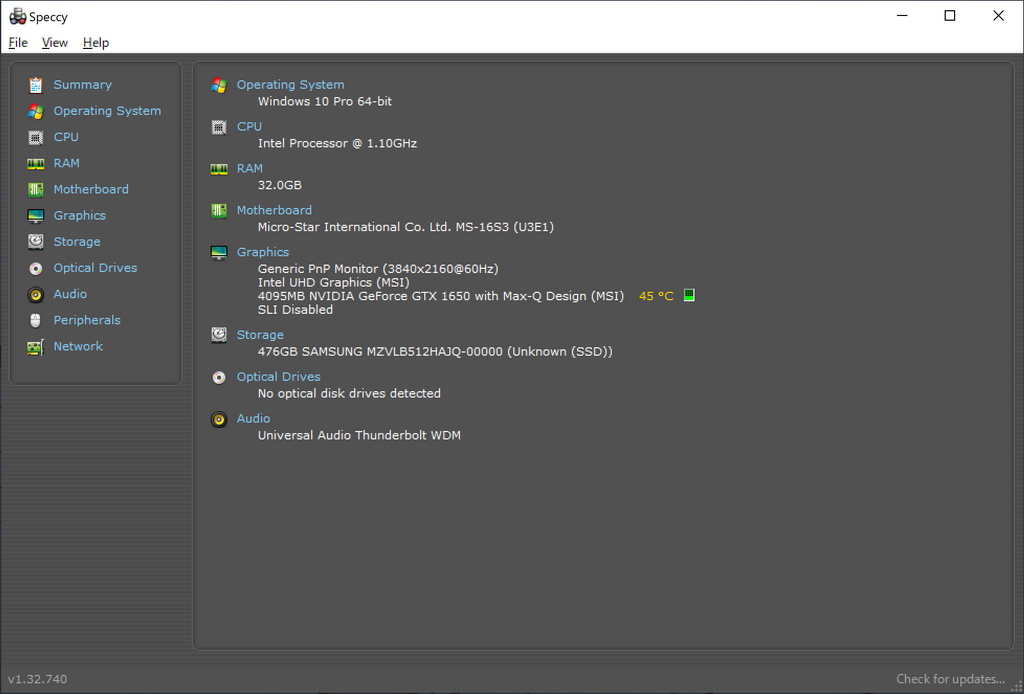
Task: Open the File menu
Action: 18,43
